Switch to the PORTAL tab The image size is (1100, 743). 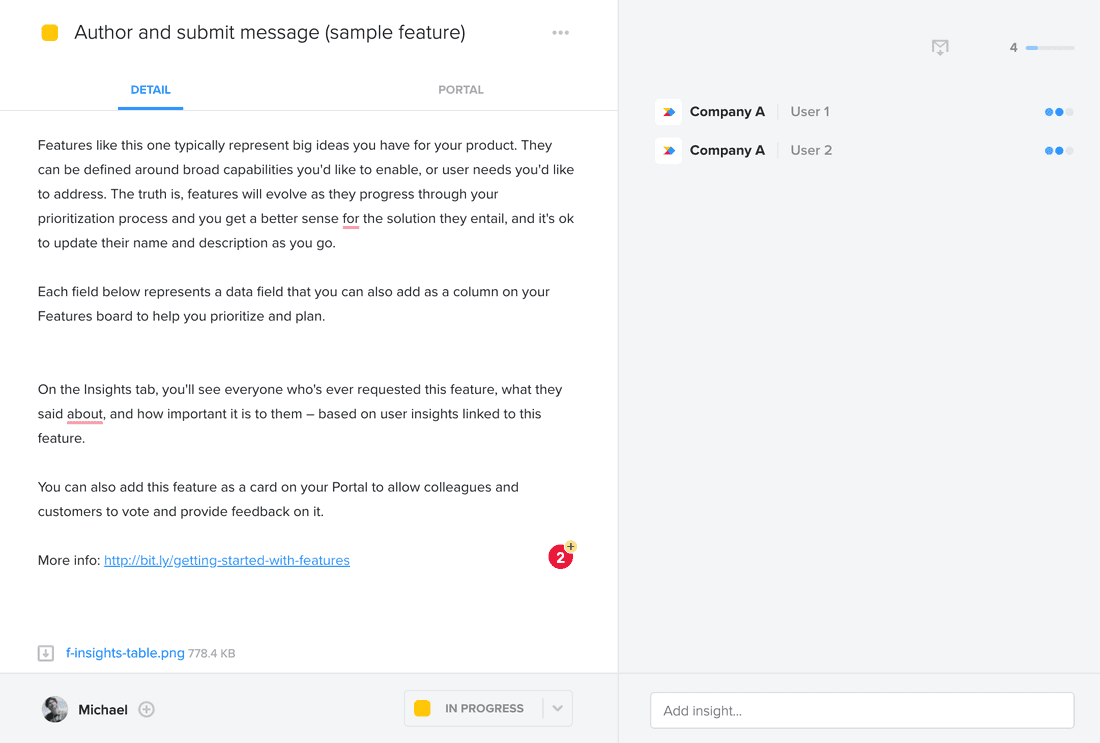pos(461,89)
